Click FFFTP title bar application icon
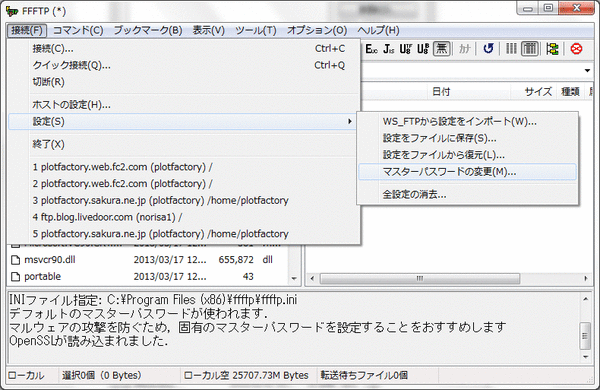Image resolution: width=600 pixels, height=390 pixels. tap(11, 11)
